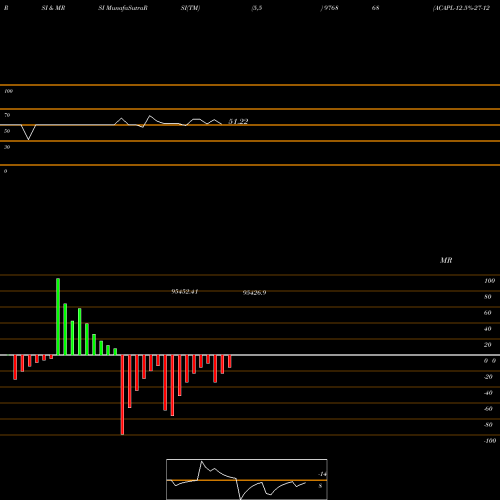Click the 9768 header value

pyautogui.click(x=330, y=8)
